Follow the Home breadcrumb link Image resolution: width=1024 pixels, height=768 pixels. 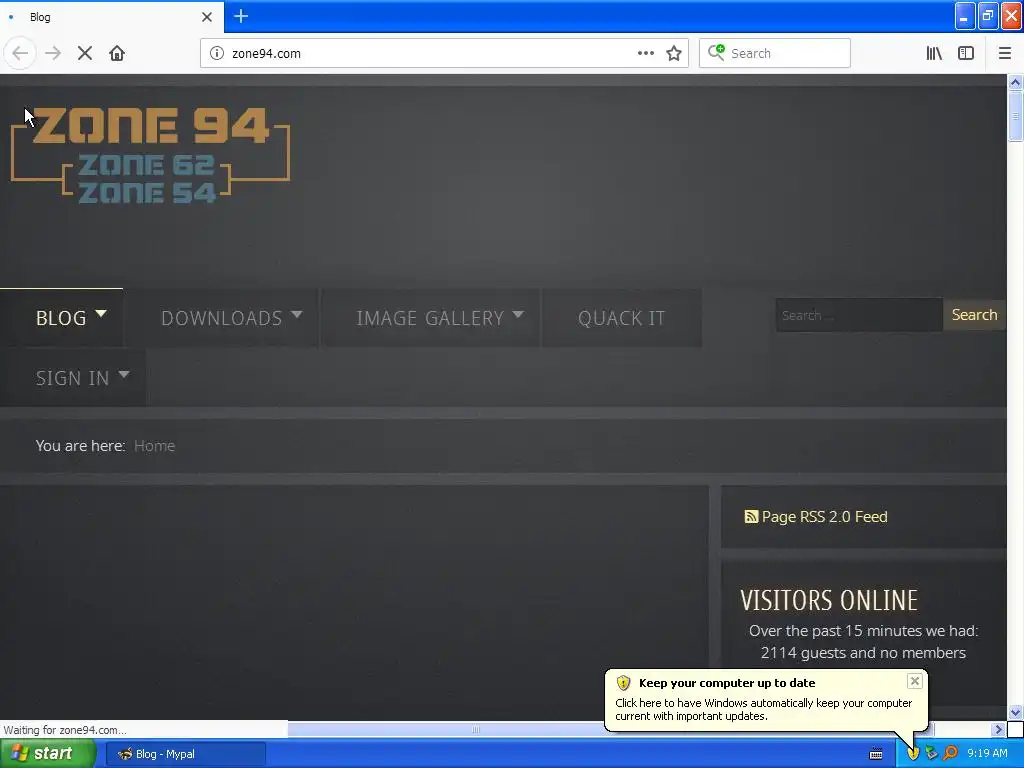coord(154,446)
